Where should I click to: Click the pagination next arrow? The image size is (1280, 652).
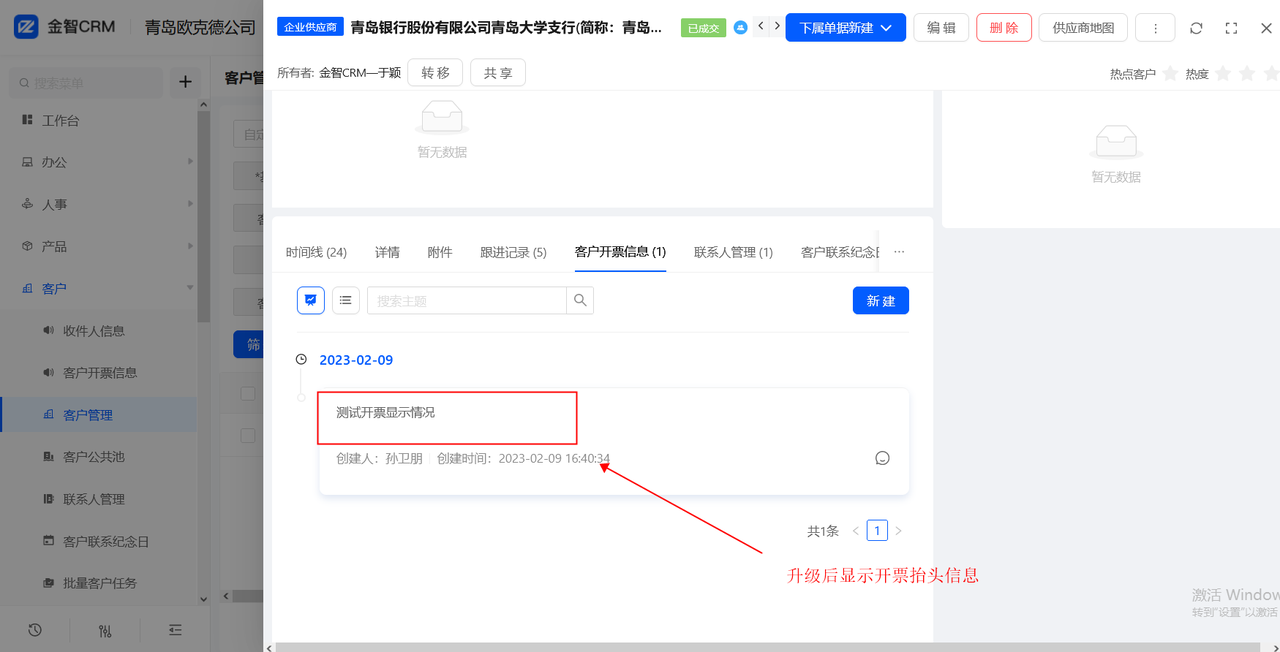point(898,531)
